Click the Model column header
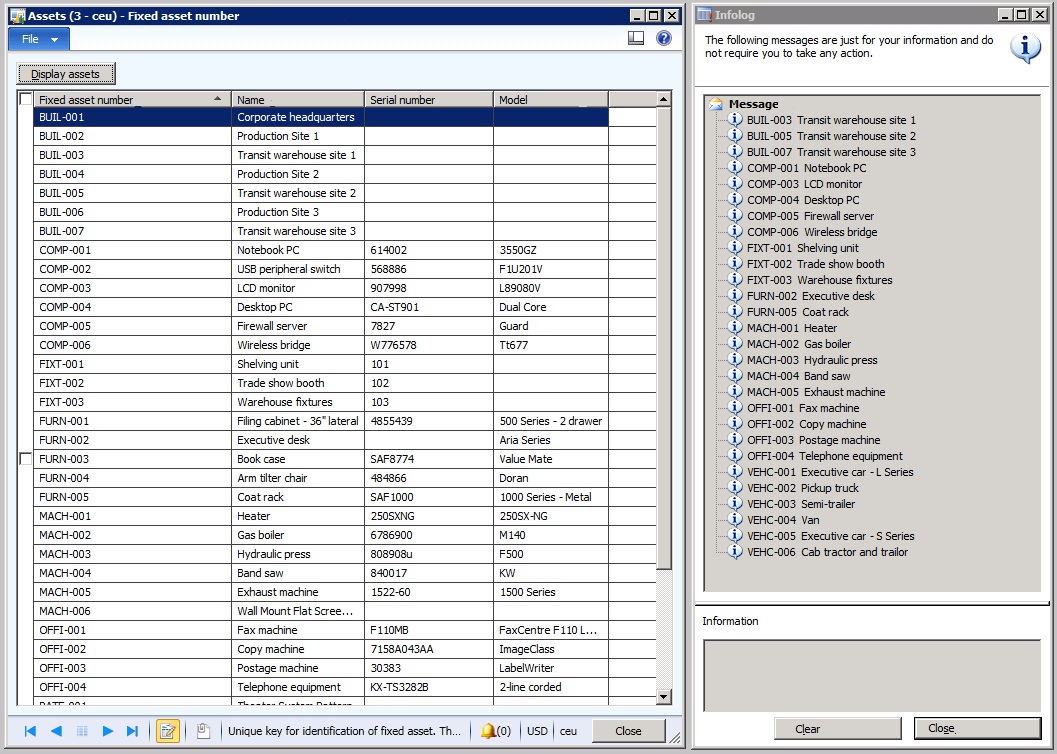 [551, 99]
